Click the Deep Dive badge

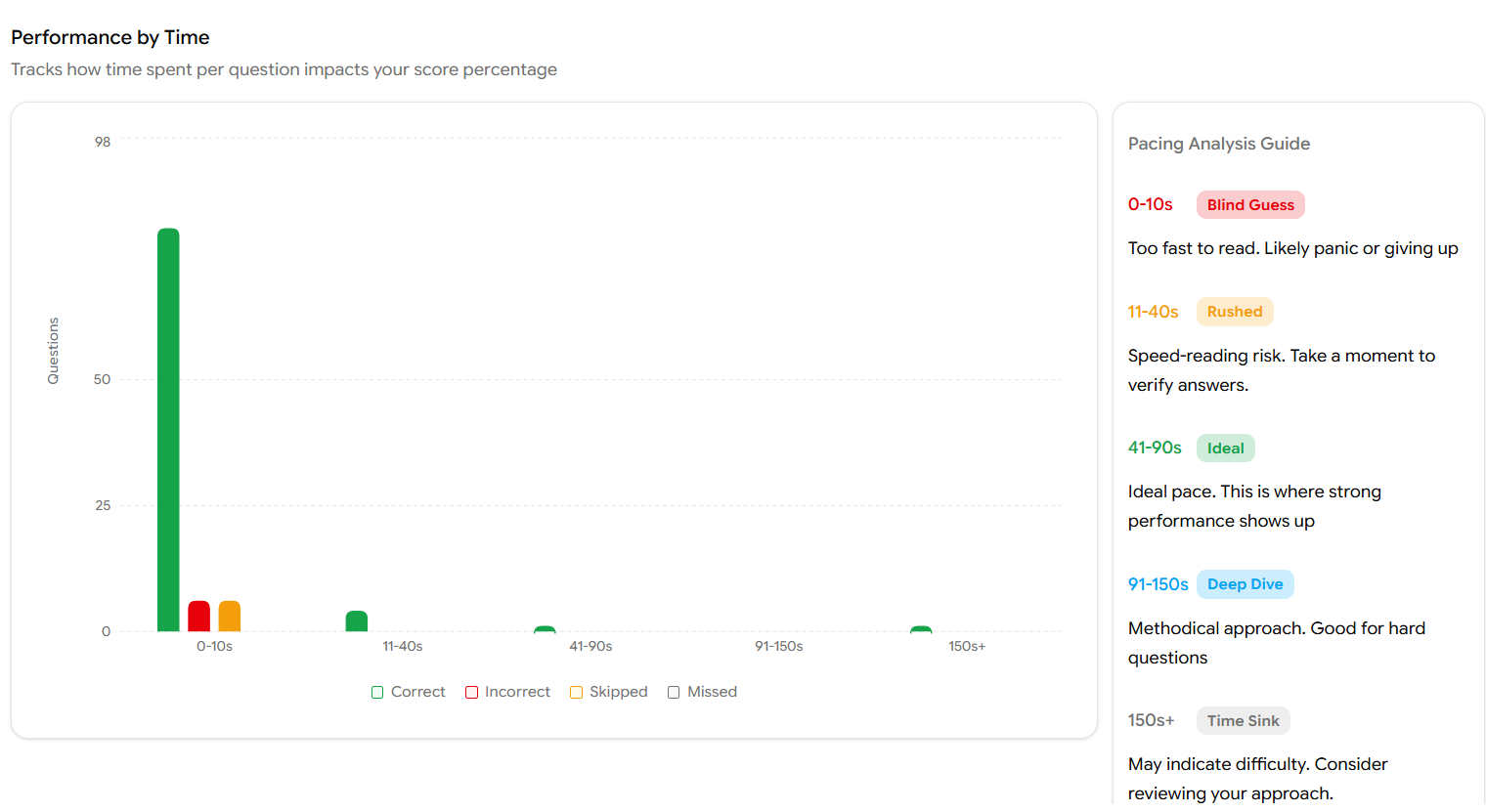pyautogui.click(x=1245, y=584)
